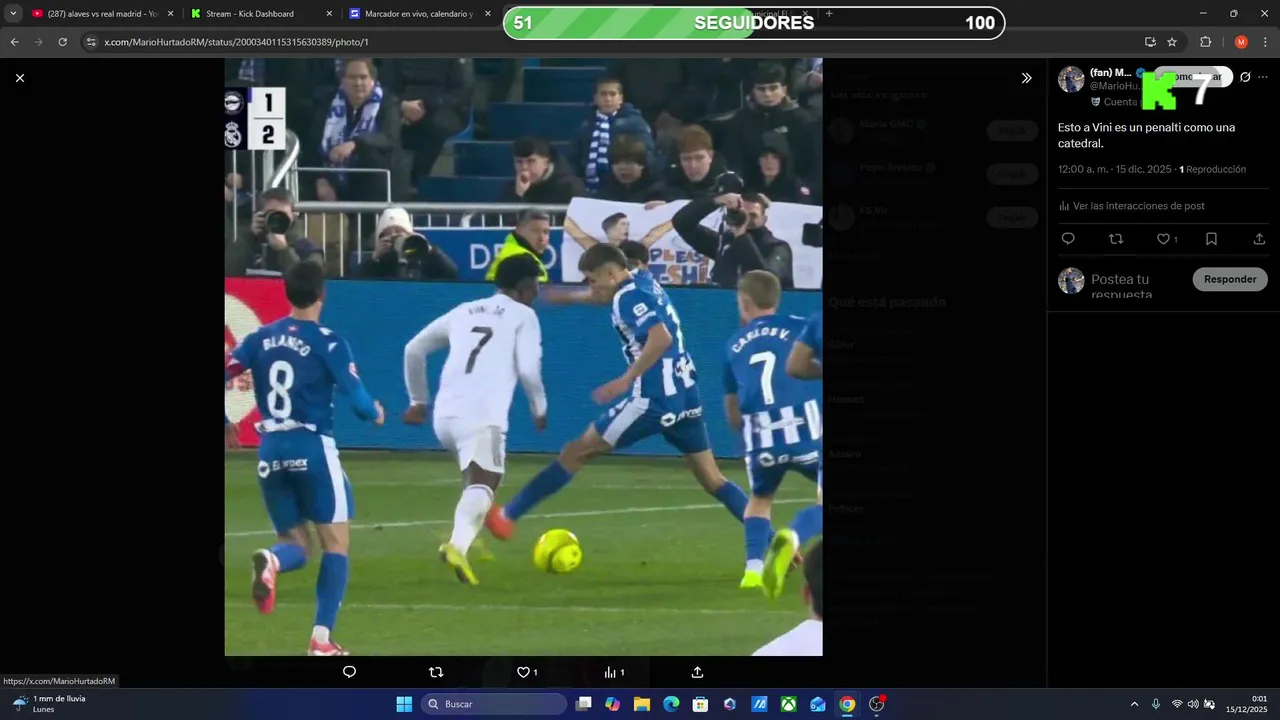
Task: Click the @MarioHu handle
Action: coord(1115,86)
